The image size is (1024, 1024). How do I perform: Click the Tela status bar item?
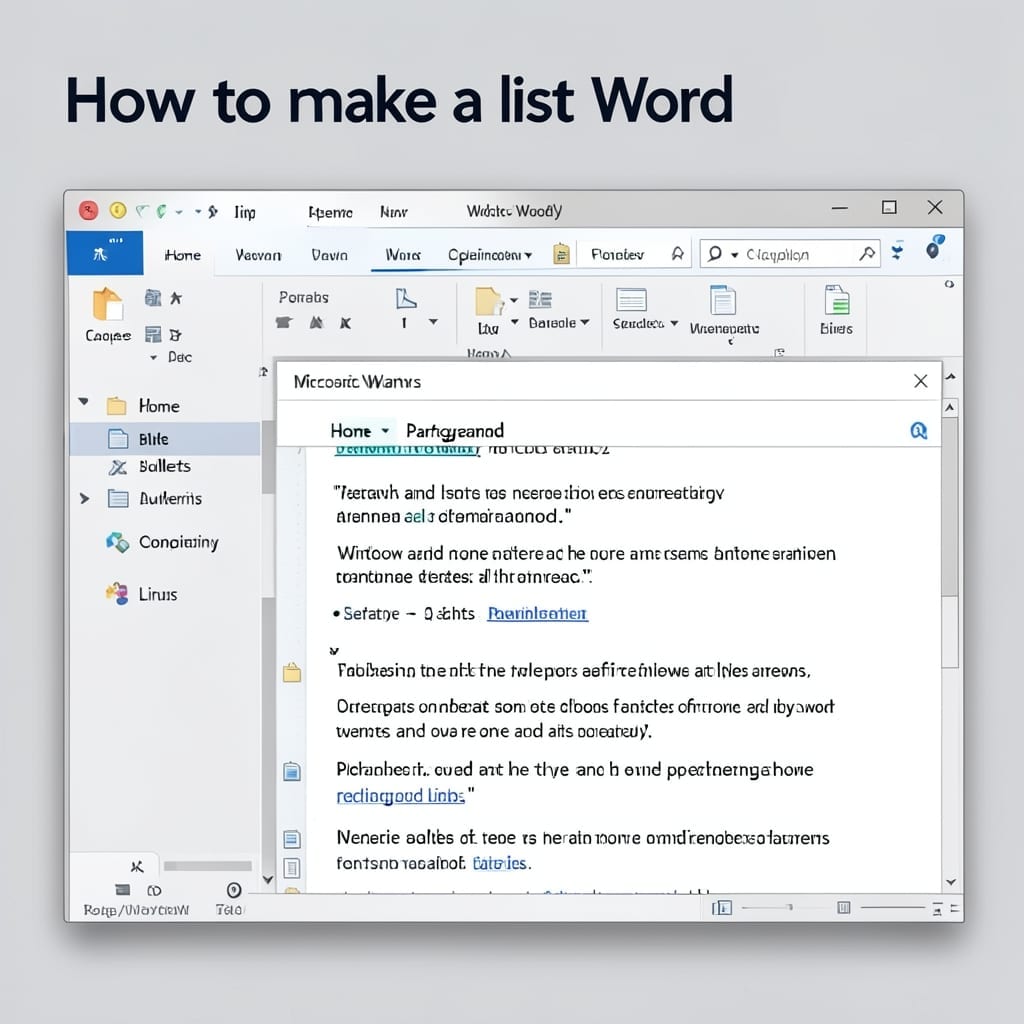click(229, 910)
